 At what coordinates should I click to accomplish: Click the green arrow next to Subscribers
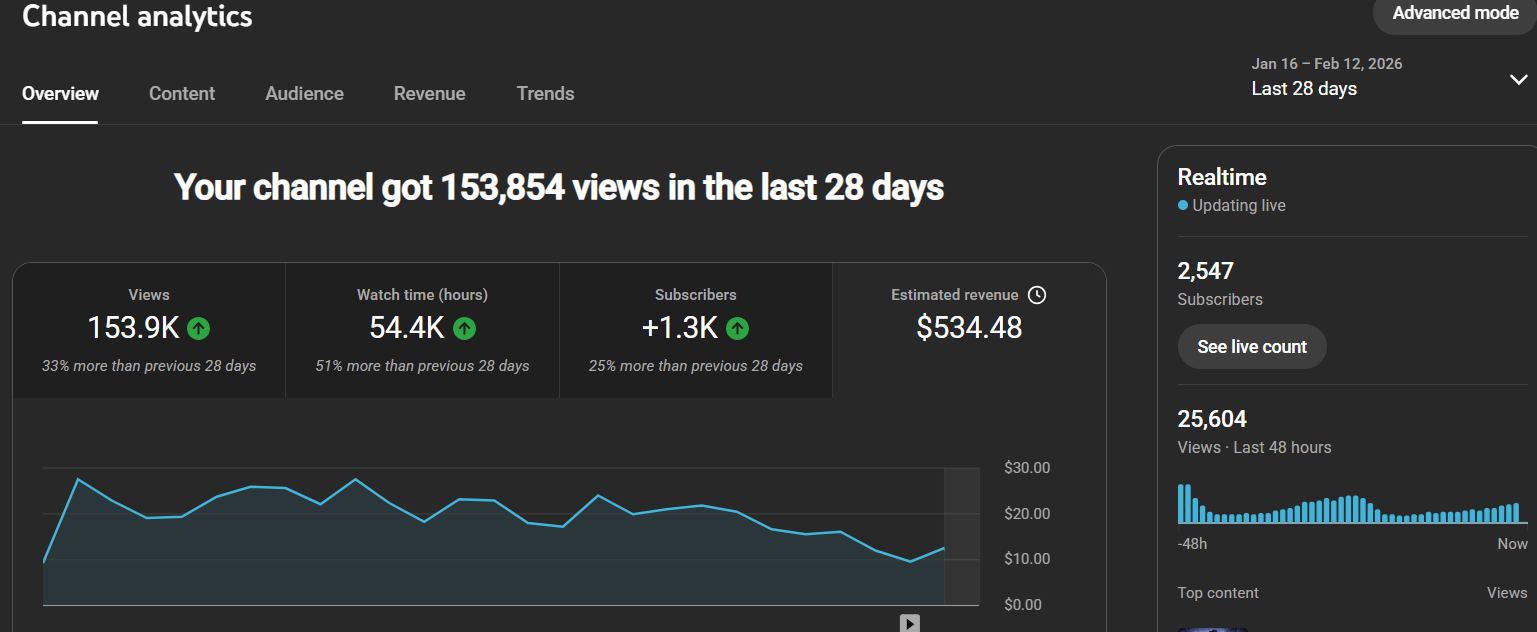click(738, 327)
